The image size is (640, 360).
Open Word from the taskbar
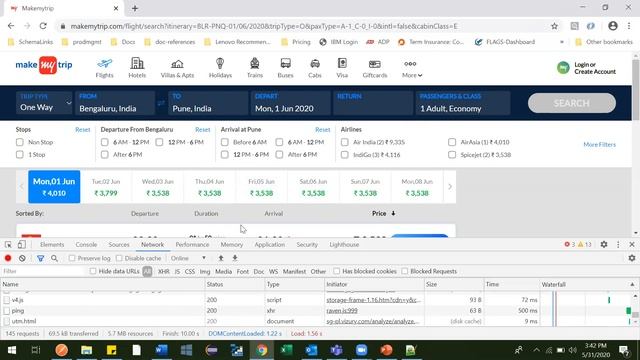(162, 350)
